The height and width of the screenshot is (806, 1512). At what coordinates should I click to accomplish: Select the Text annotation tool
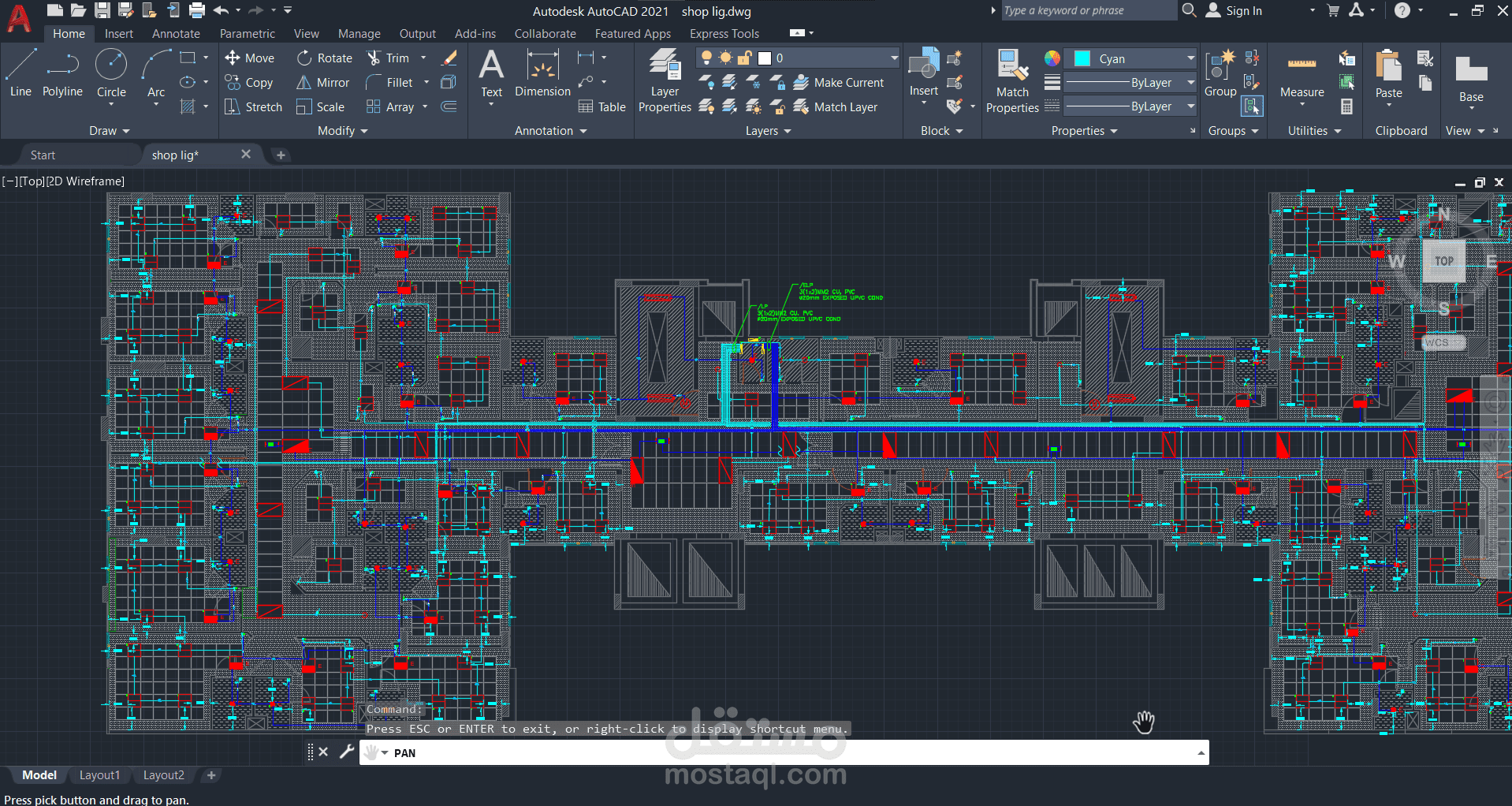coord(491,73)
